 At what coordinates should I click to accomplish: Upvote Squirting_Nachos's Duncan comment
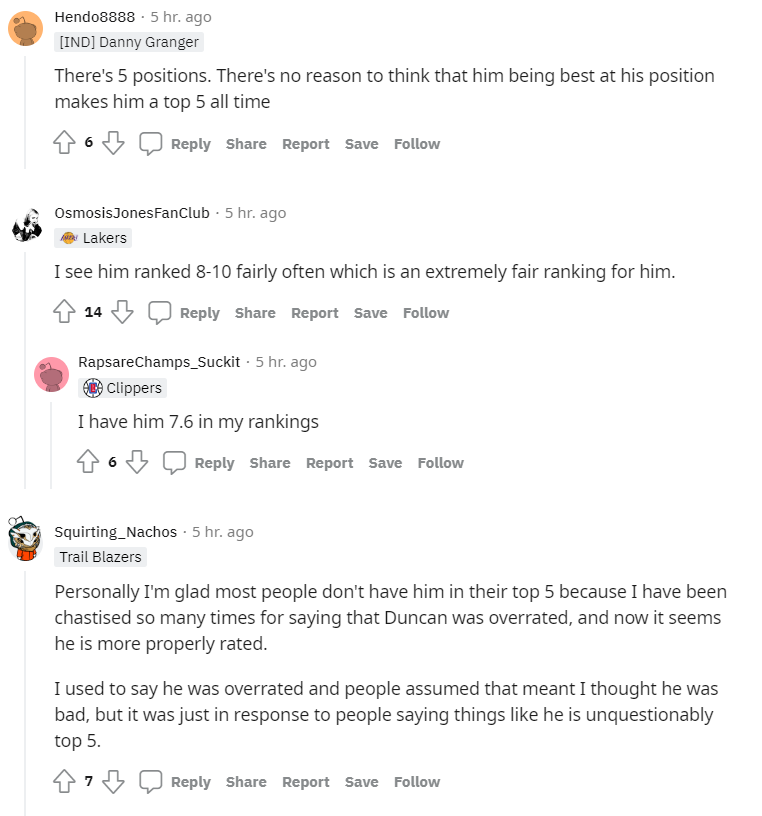65,782
